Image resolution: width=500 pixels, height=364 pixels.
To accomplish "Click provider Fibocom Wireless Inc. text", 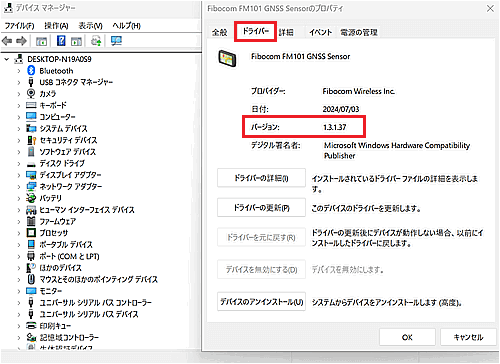I will (x=359, y=91).
